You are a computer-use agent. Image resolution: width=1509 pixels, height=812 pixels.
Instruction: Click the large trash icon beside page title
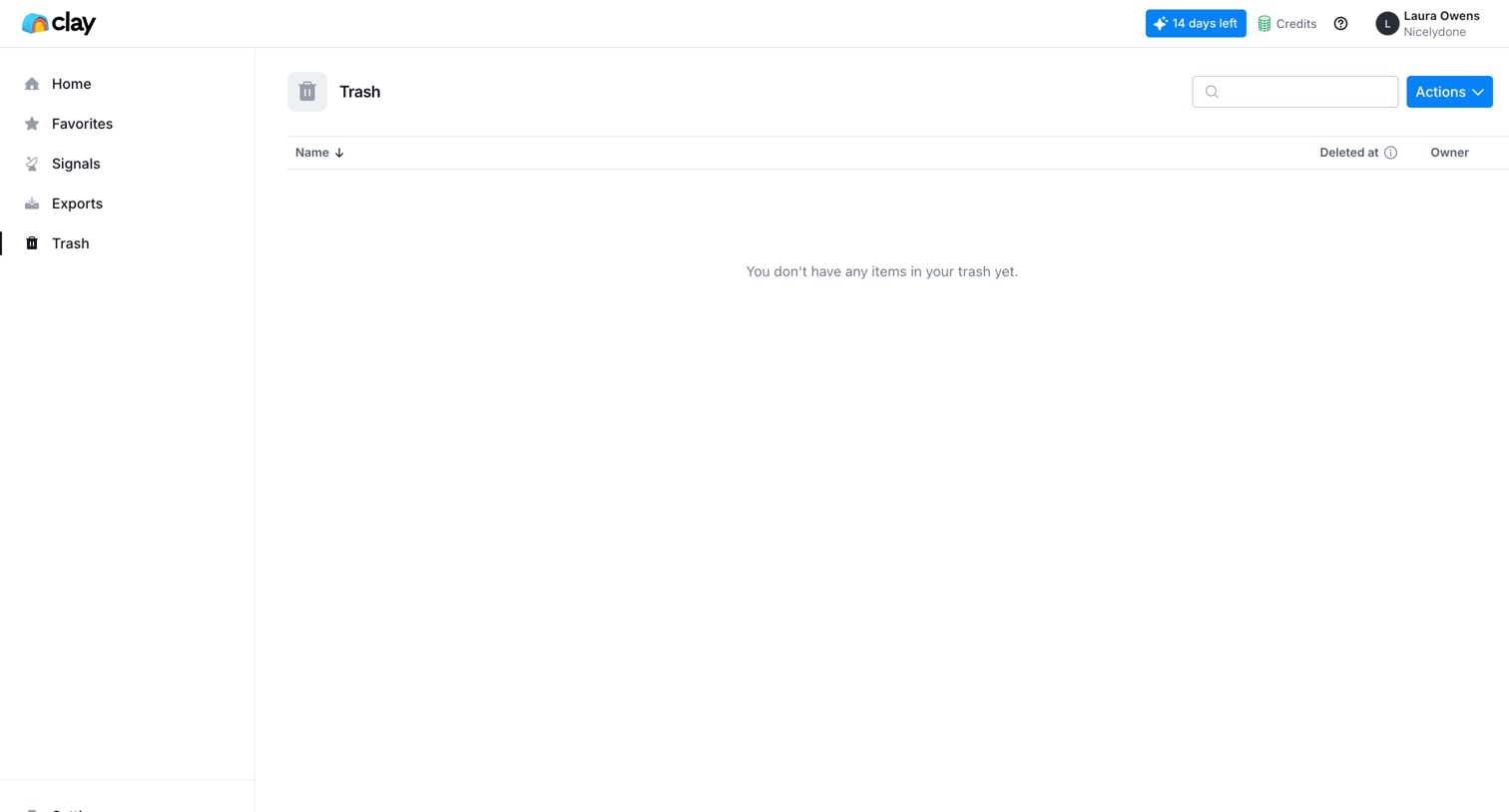coord(307,92)
